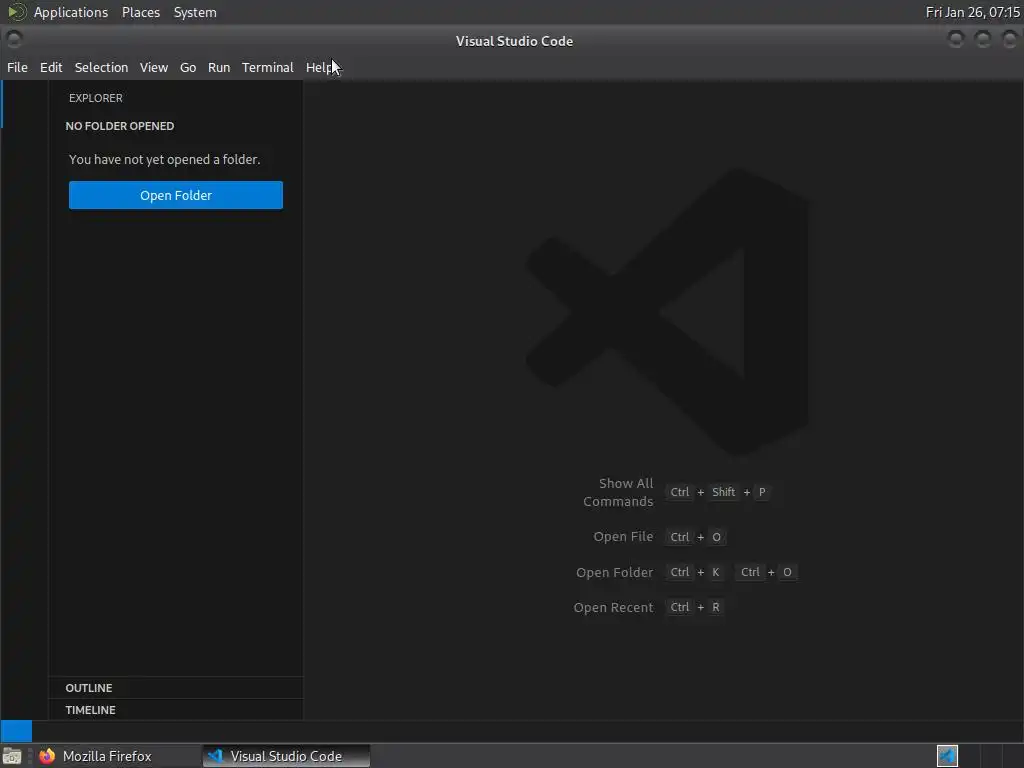Open the Run menu
1024x768 pixels.
point(219,67)
